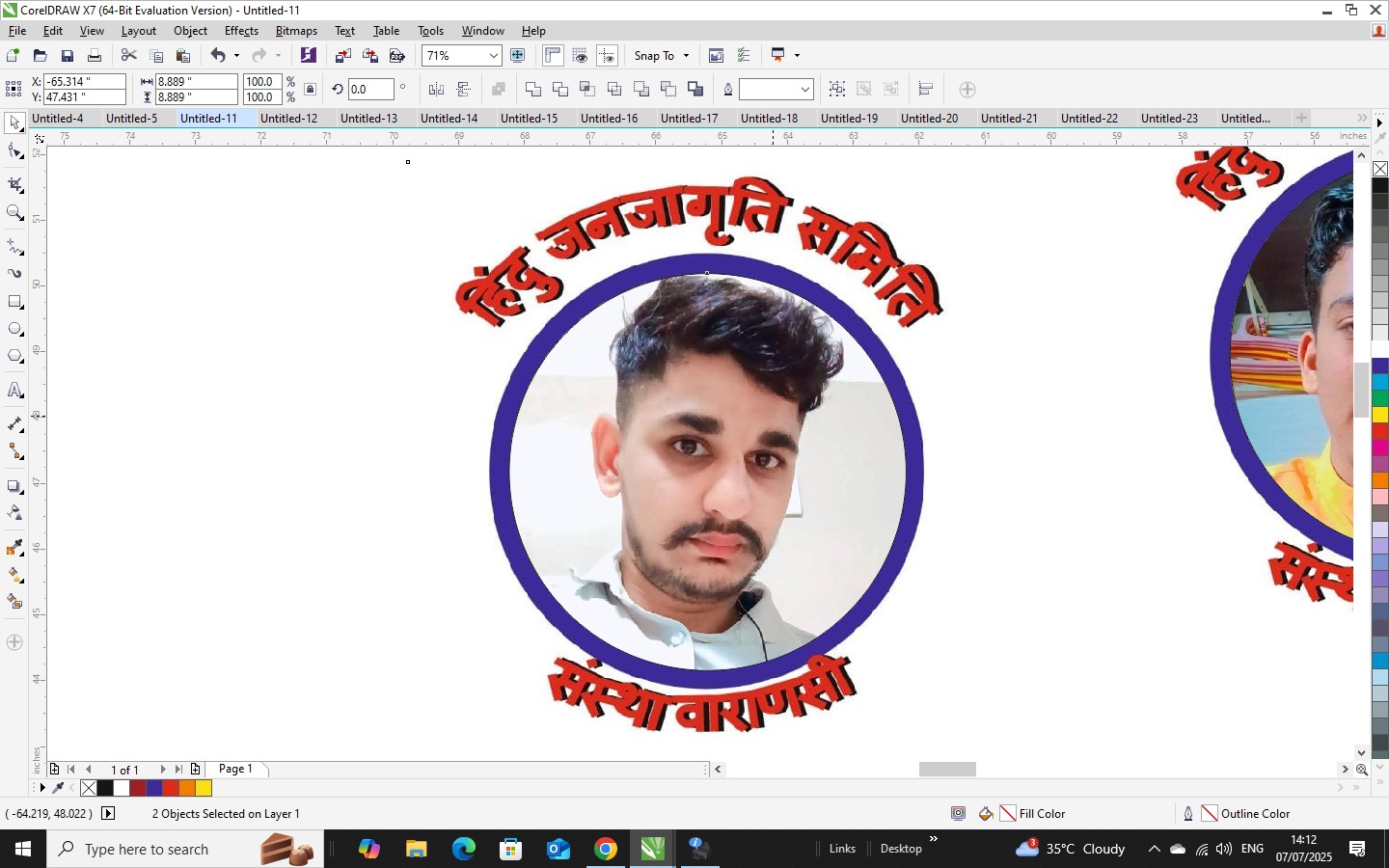Click the Intersect shapes icon
The width and height of the screenshot is (1389, 868).
click(586, 90)
